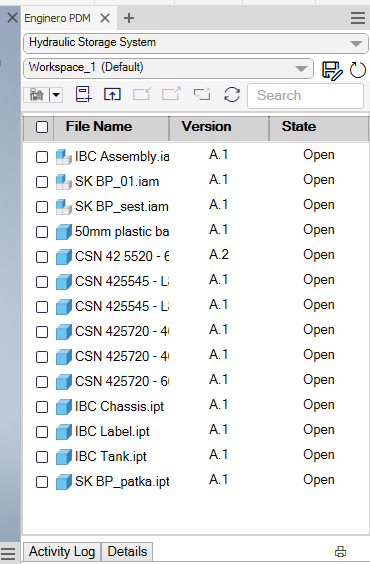Add a new tab with plus icon

point(129,18)
